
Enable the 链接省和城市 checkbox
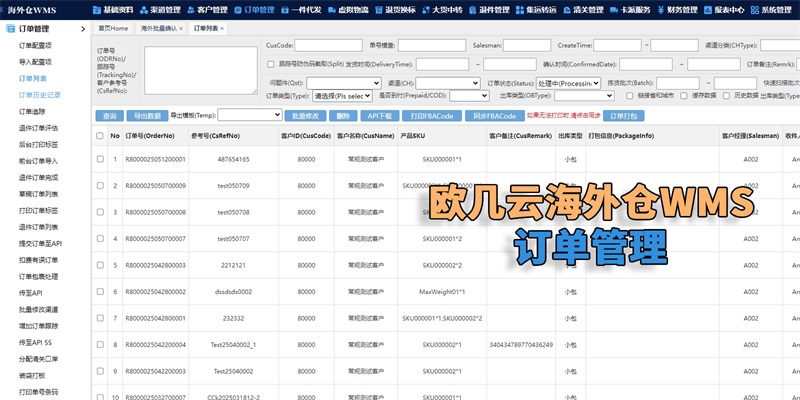coord(630,95)
